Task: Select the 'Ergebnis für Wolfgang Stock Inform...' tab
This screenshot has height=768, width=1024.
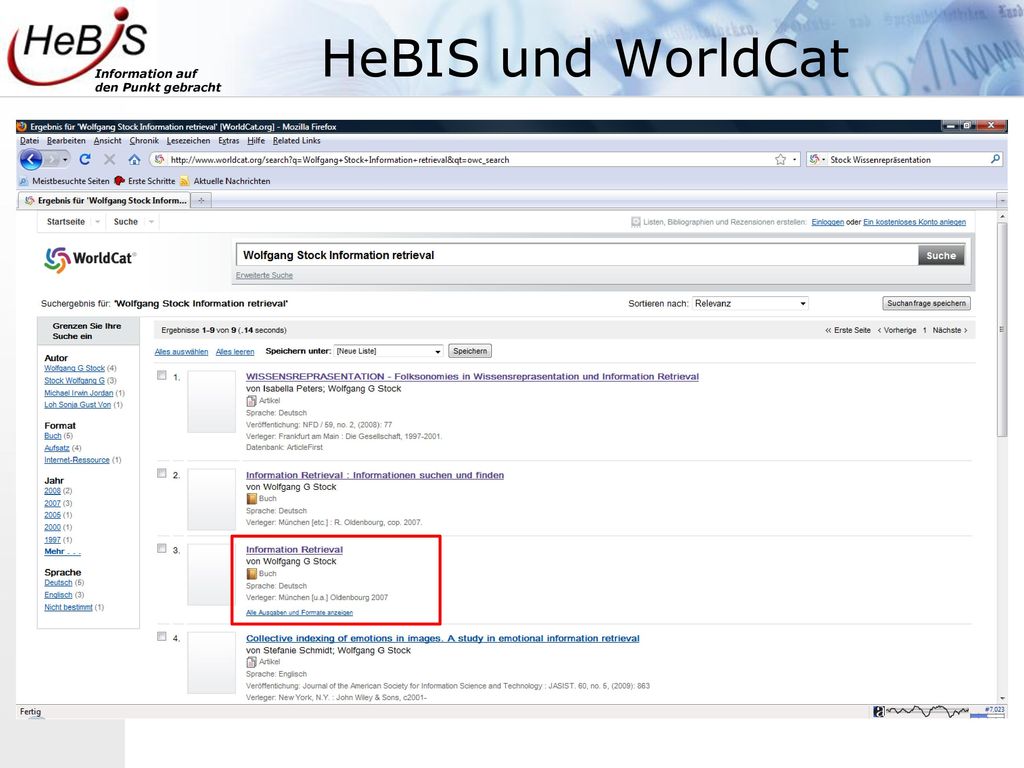Action: click(x=104, y=200)
